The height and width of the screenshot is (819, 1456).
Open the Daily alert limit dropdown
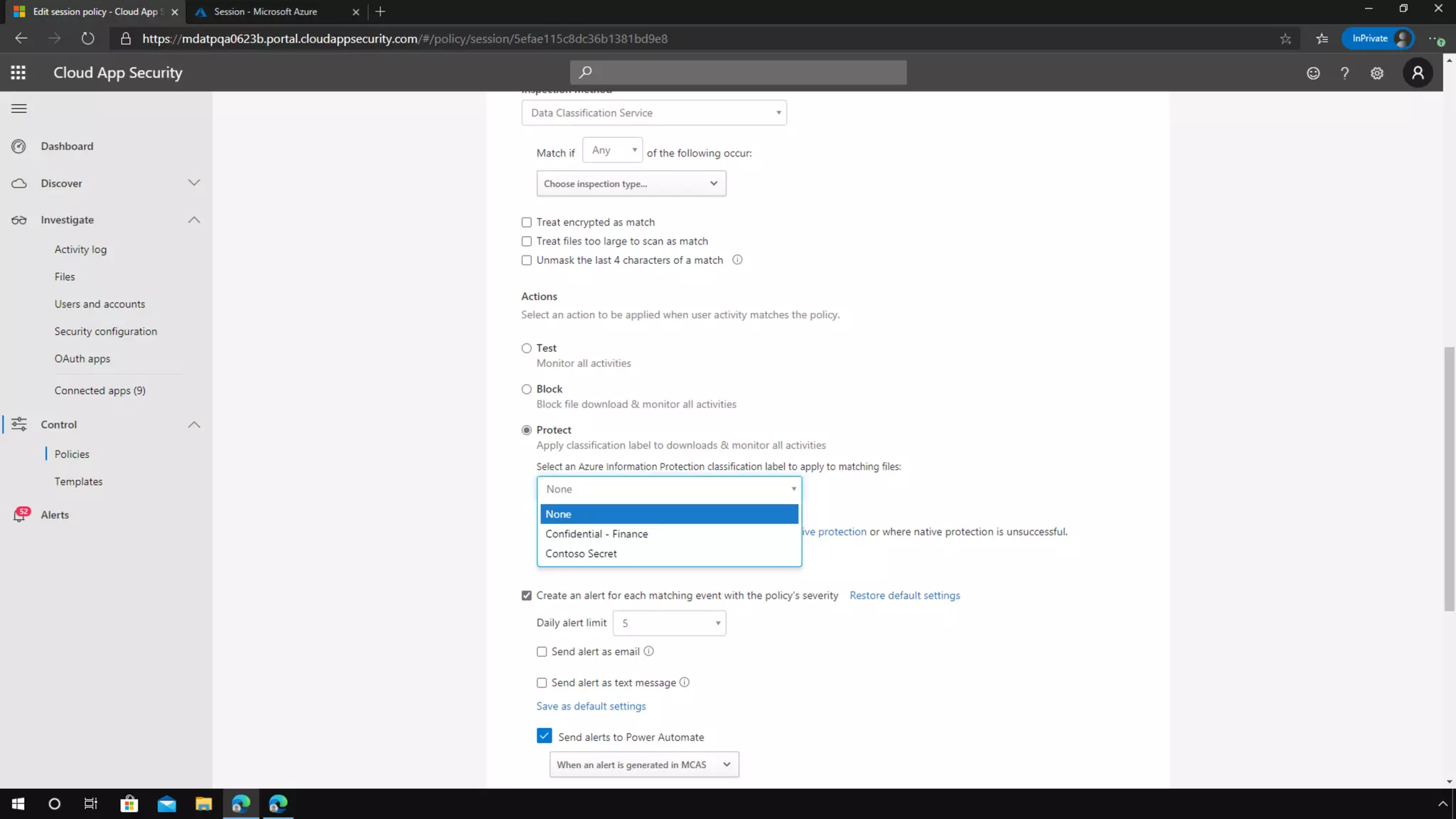click(x=669, y=623)
